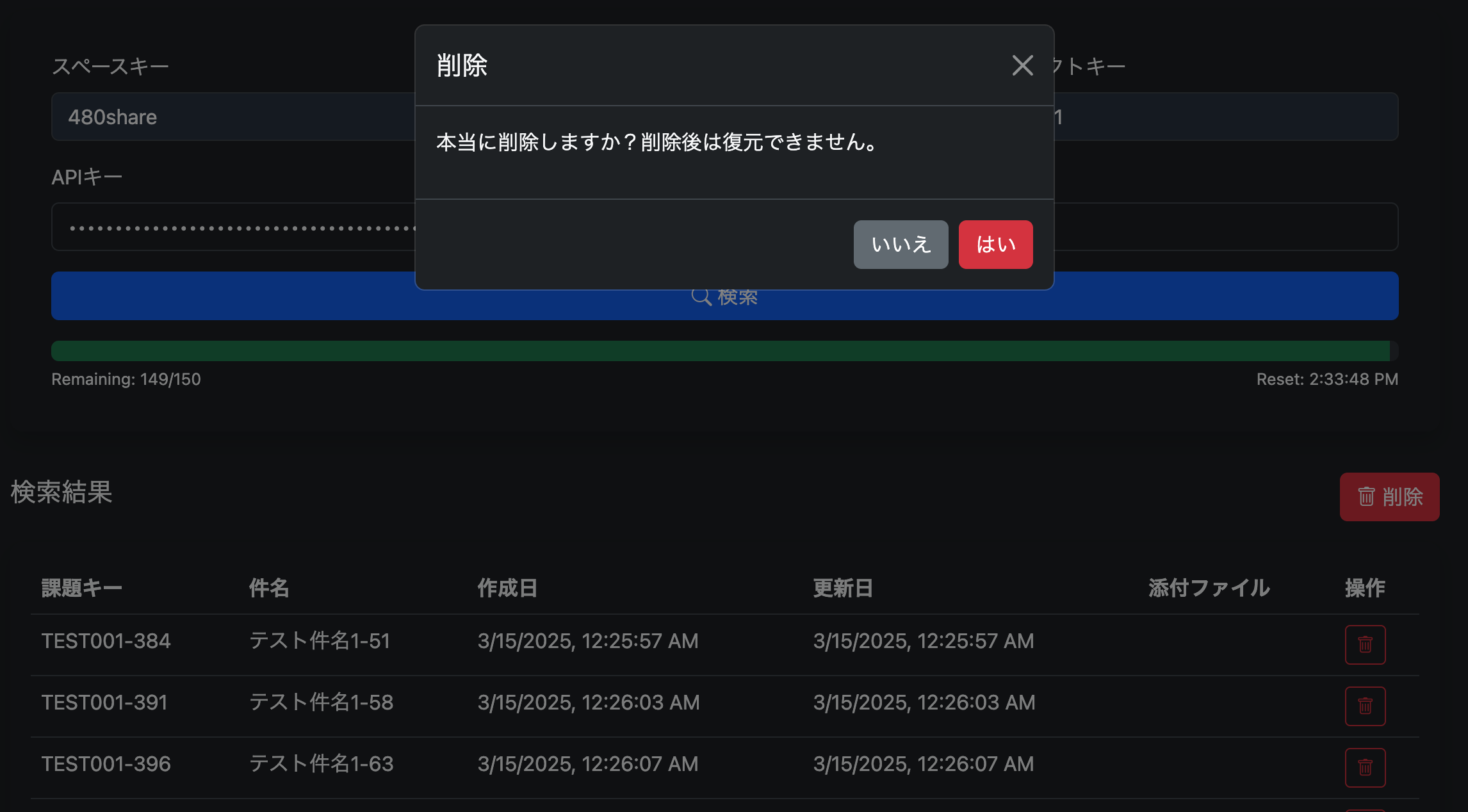Click the red 削除 button above results table

tap(1389, 496)
